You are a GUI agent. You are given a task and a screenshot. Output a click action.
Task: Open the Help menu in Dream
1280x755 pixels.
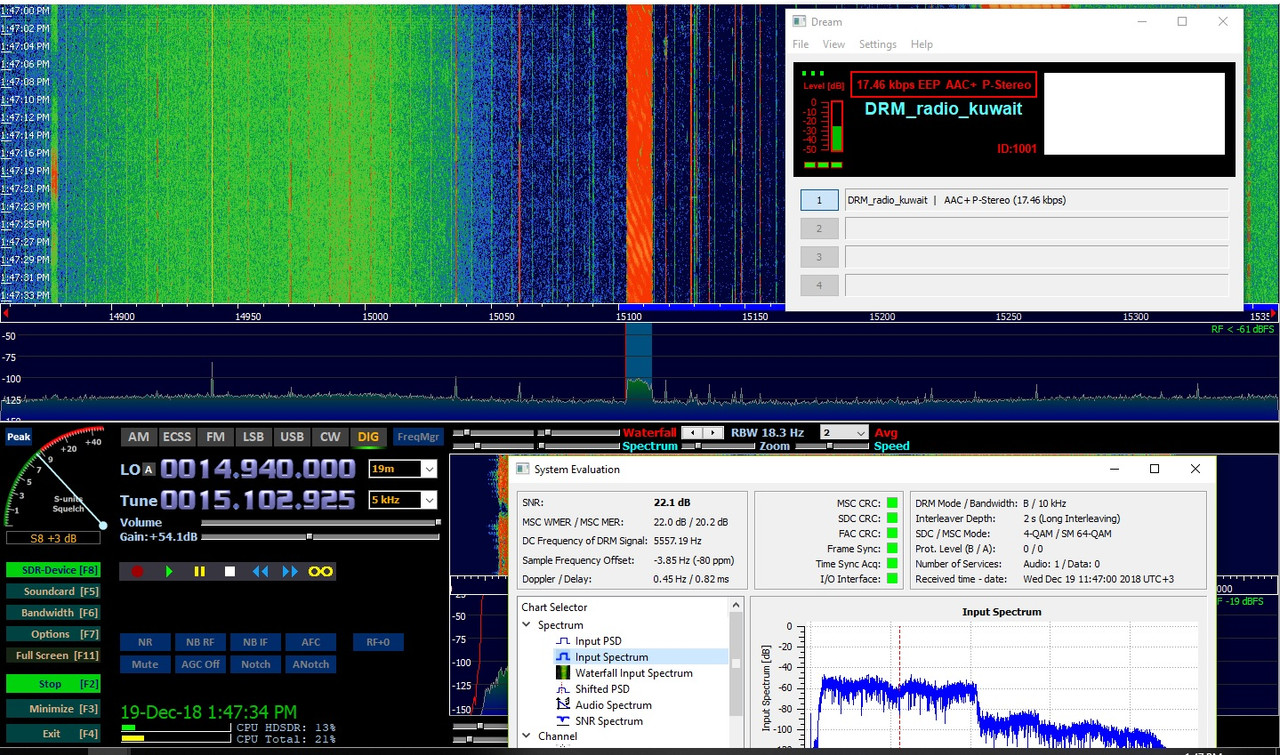pos(922,44)
